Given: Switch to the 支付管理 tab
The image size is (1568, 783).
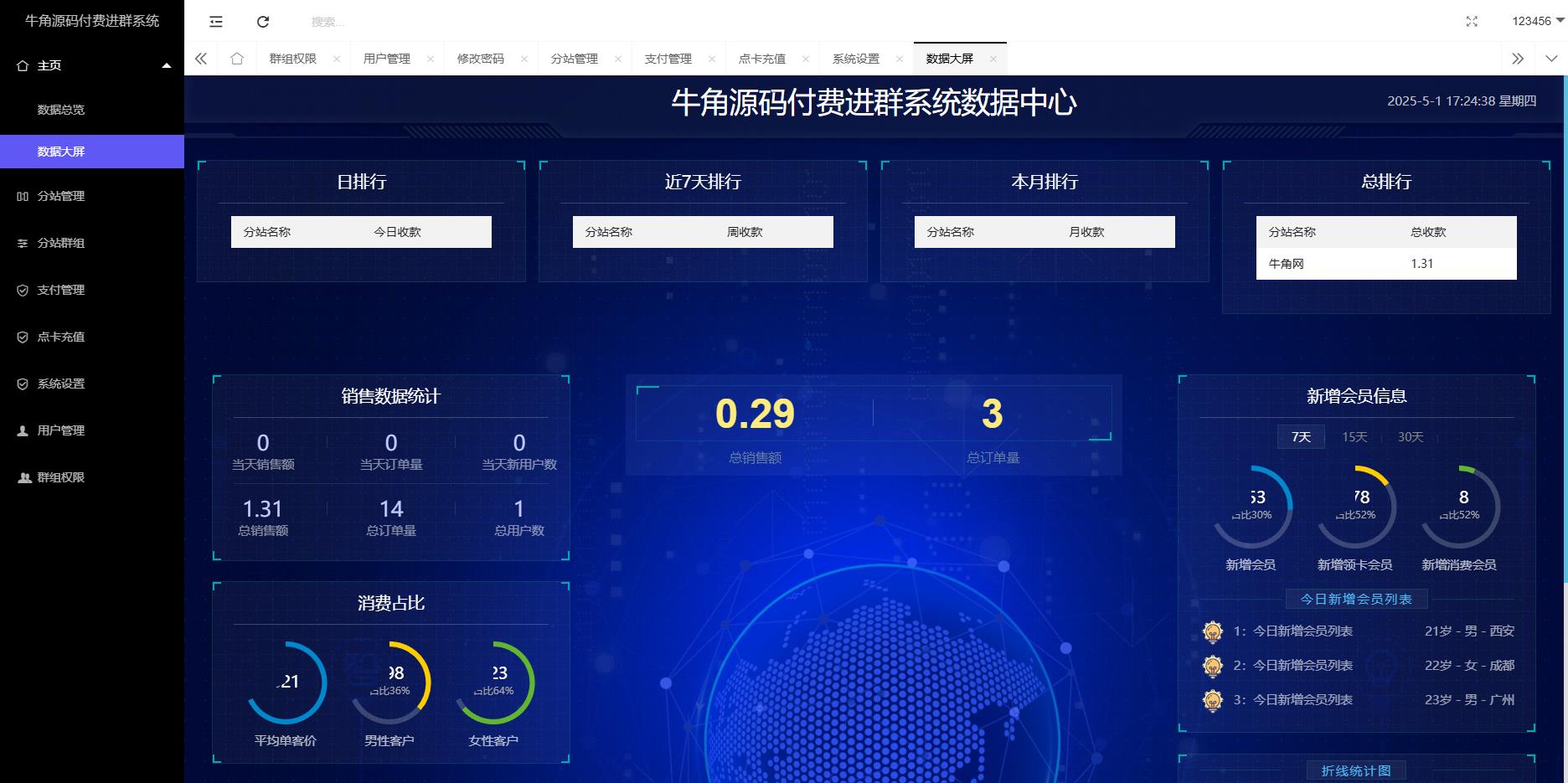Looking at the screenshot, I should [x=668, y=59].
